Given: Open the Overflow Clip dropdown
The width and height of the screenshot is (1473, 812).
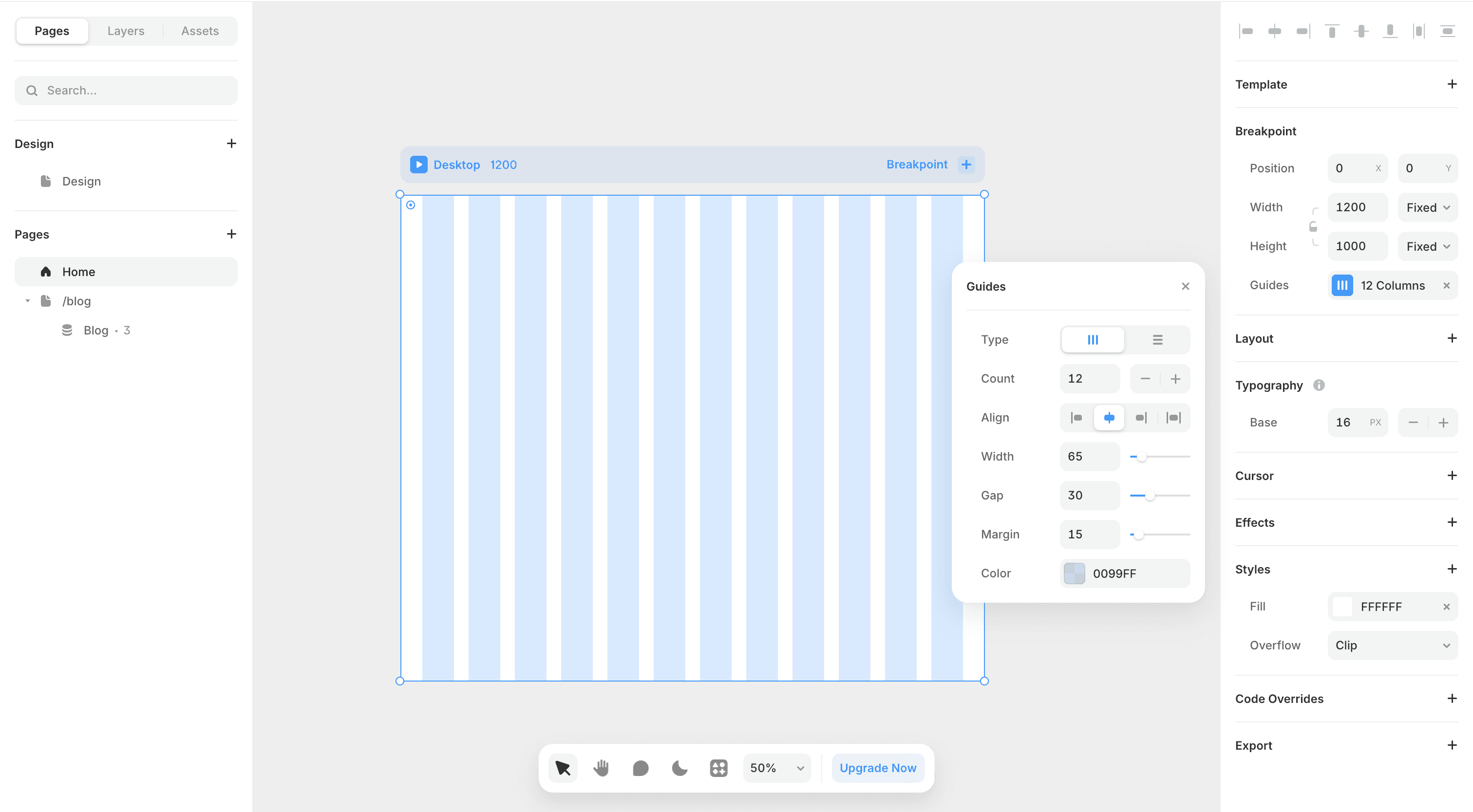Looking at the screenshot, I should pos(1392,645).
